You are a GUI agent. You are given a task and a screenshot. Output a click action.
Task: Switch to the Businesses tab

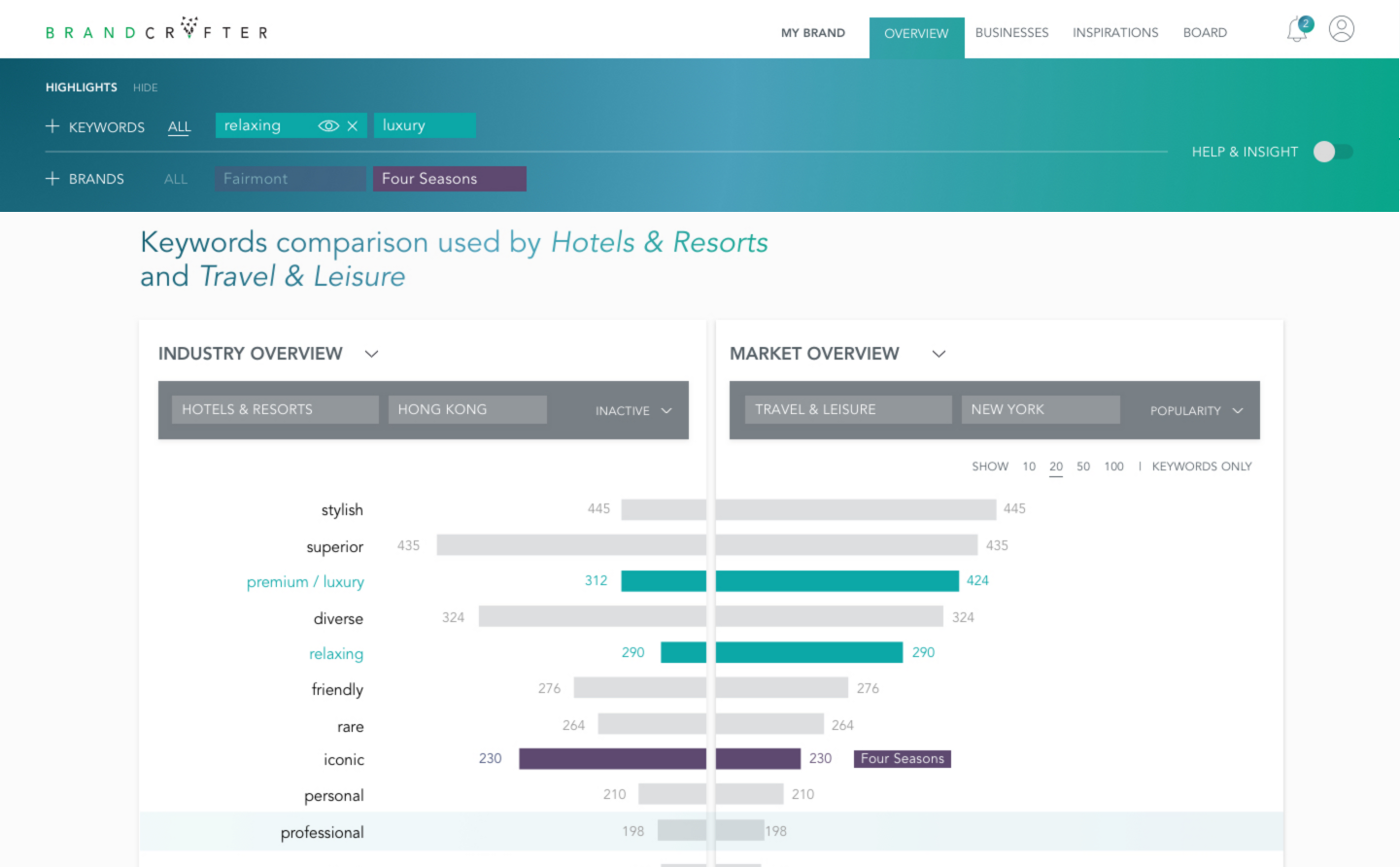coord(1011,33)
